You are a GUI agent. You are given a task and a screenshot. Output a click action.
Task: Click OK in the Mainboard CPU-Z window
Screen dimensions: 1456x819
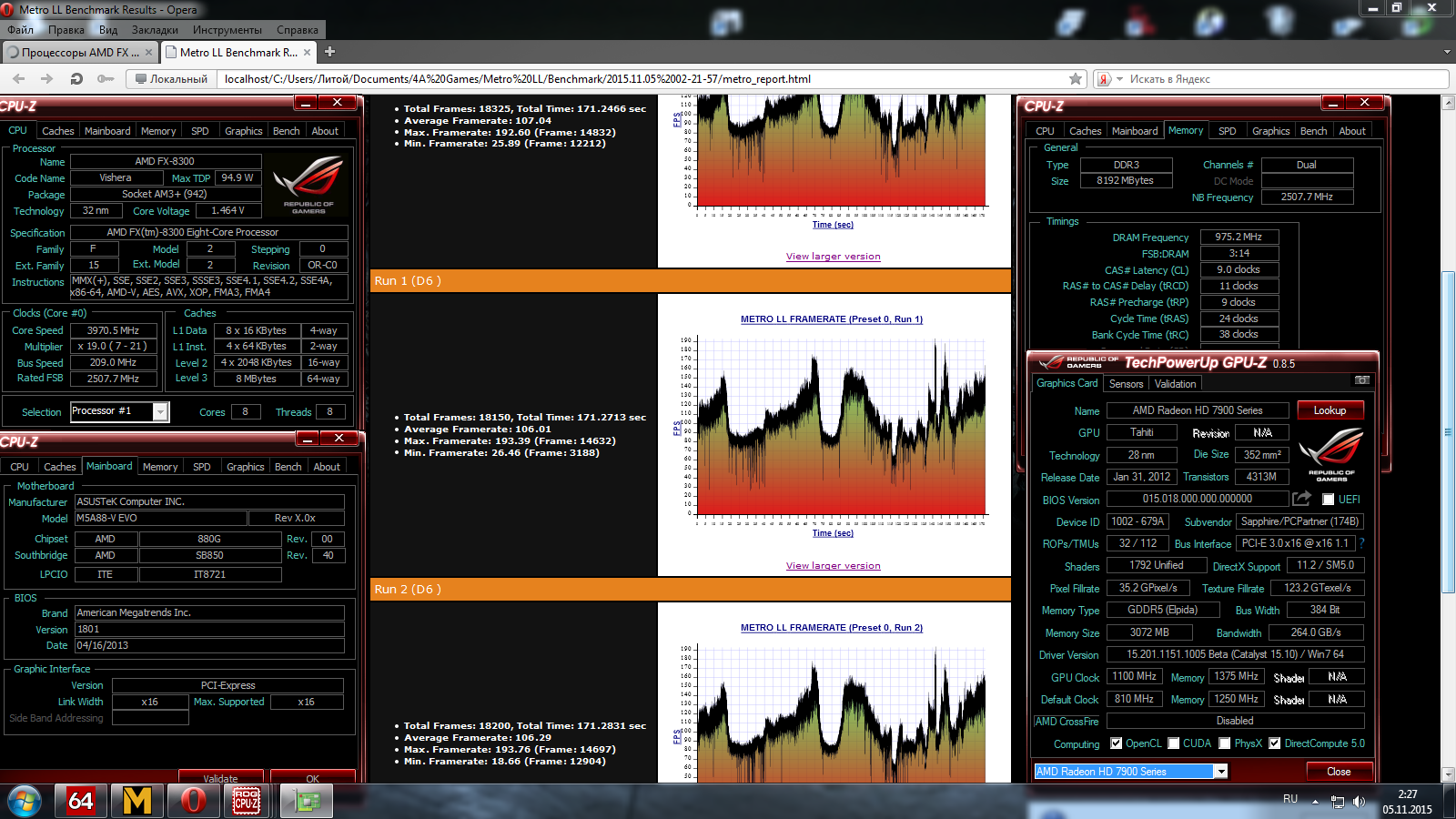(312, 778)
